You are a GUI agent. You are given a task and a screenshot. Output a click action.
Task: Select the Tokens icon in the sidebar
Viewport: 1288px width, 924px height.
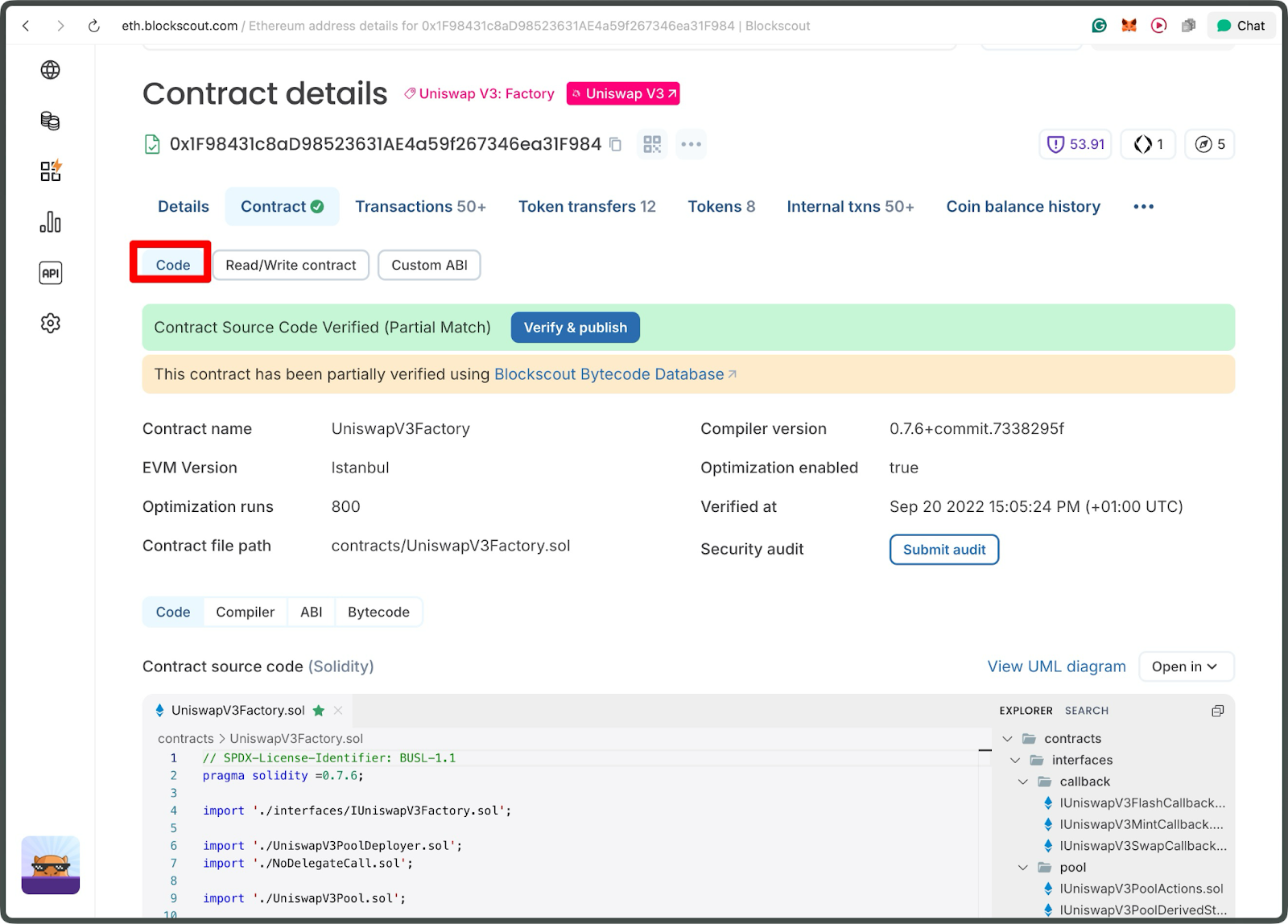[x=51, y=121]
